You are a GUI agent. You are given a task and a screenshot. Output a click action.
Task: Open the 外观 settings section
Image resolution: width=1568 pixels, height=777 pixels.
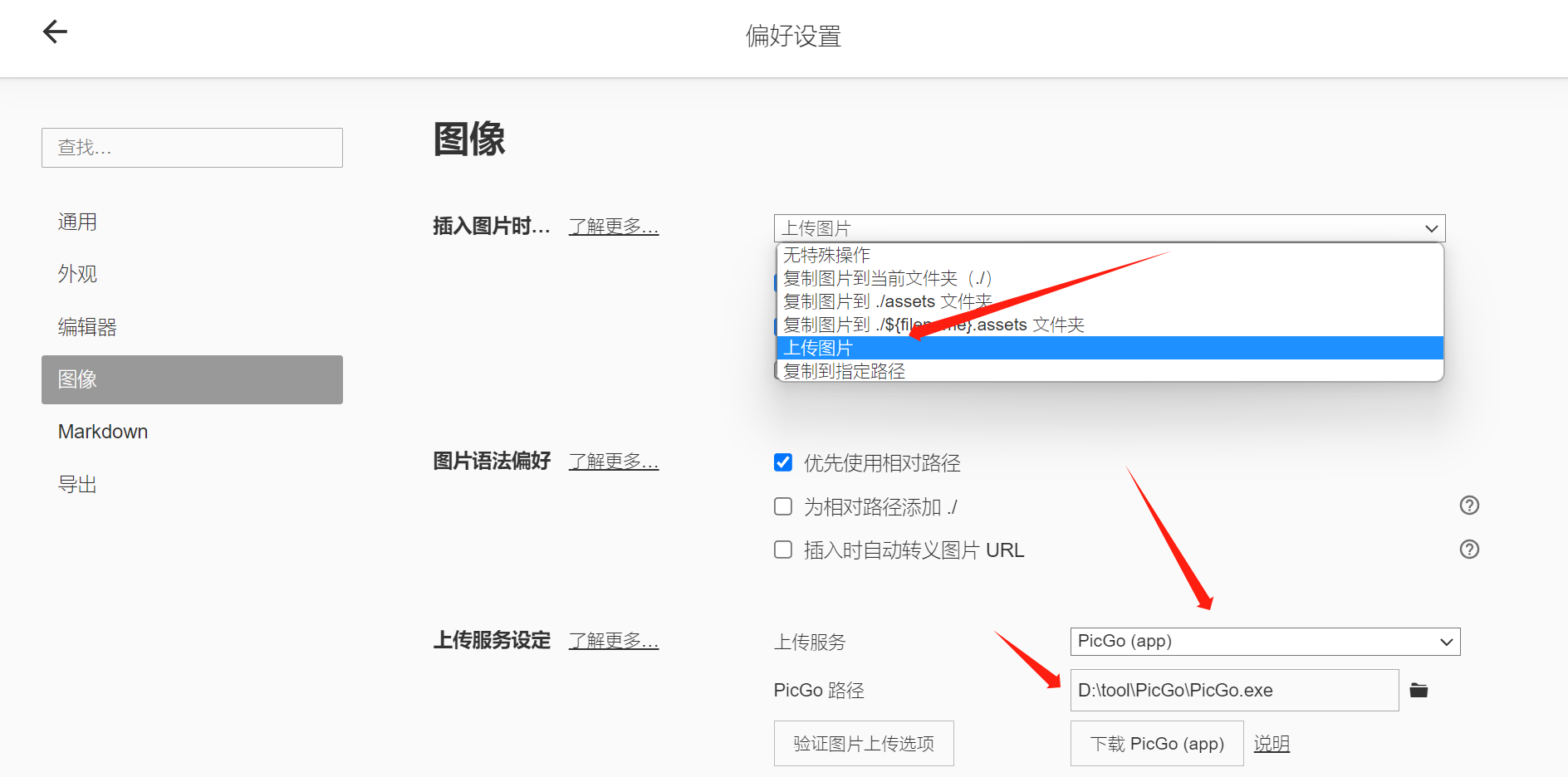192,274
